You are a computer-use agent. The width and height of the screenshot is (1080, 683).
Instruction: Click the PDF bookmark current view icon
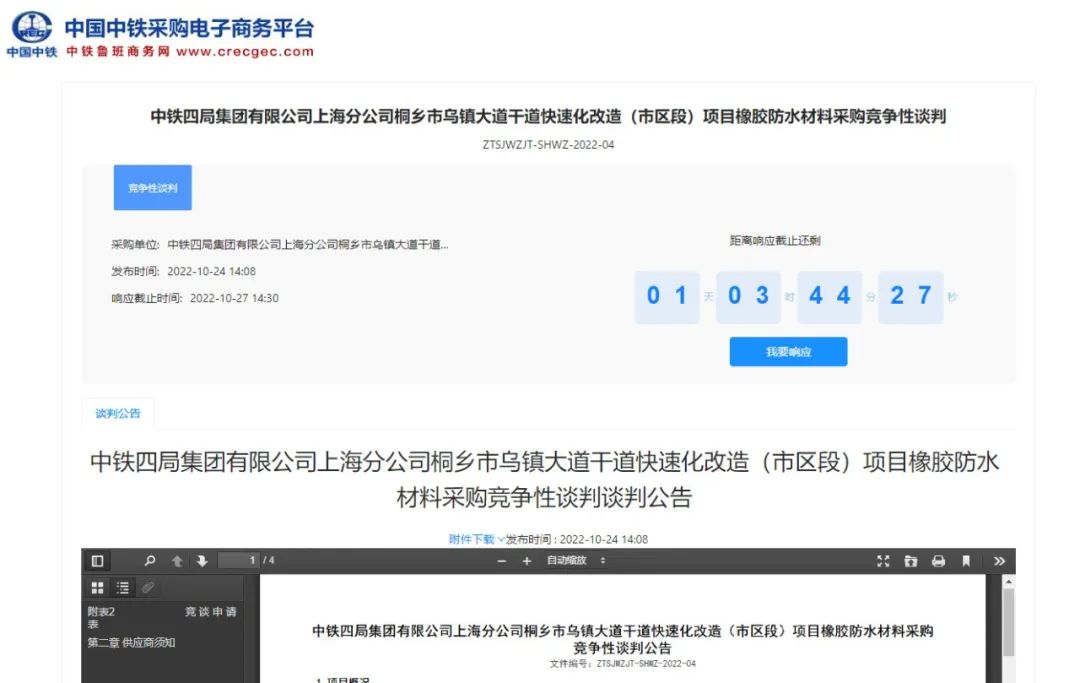pyautogui.click(x=966, y=561)
